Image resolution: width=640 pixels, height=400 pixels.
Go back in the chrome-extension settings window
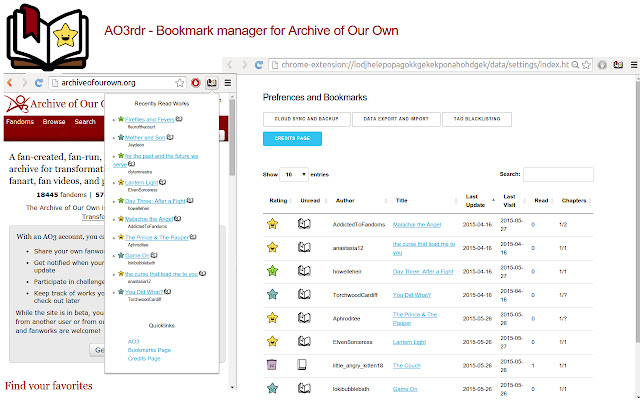229,64
